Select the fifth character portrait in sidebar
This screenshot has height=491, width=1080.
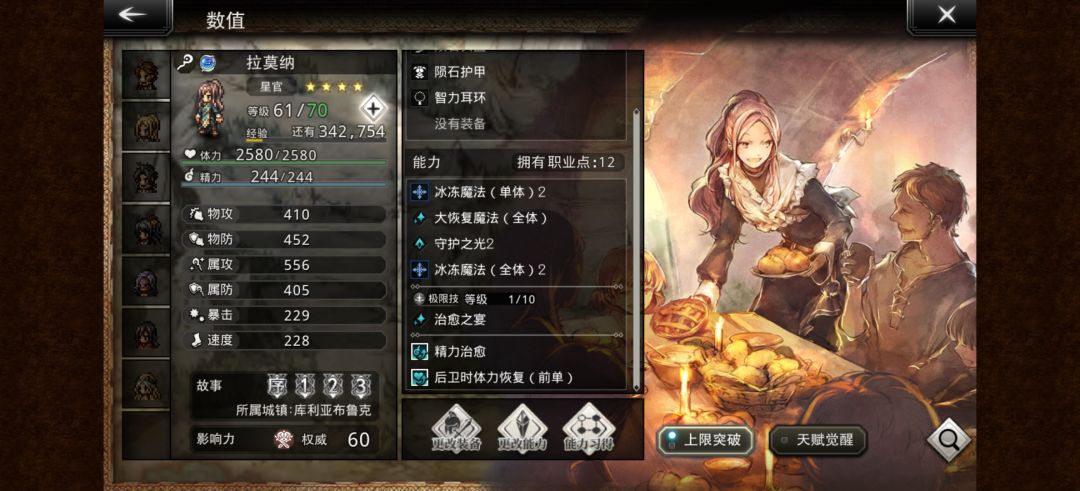pyautogui.click(x=147, y=281)
